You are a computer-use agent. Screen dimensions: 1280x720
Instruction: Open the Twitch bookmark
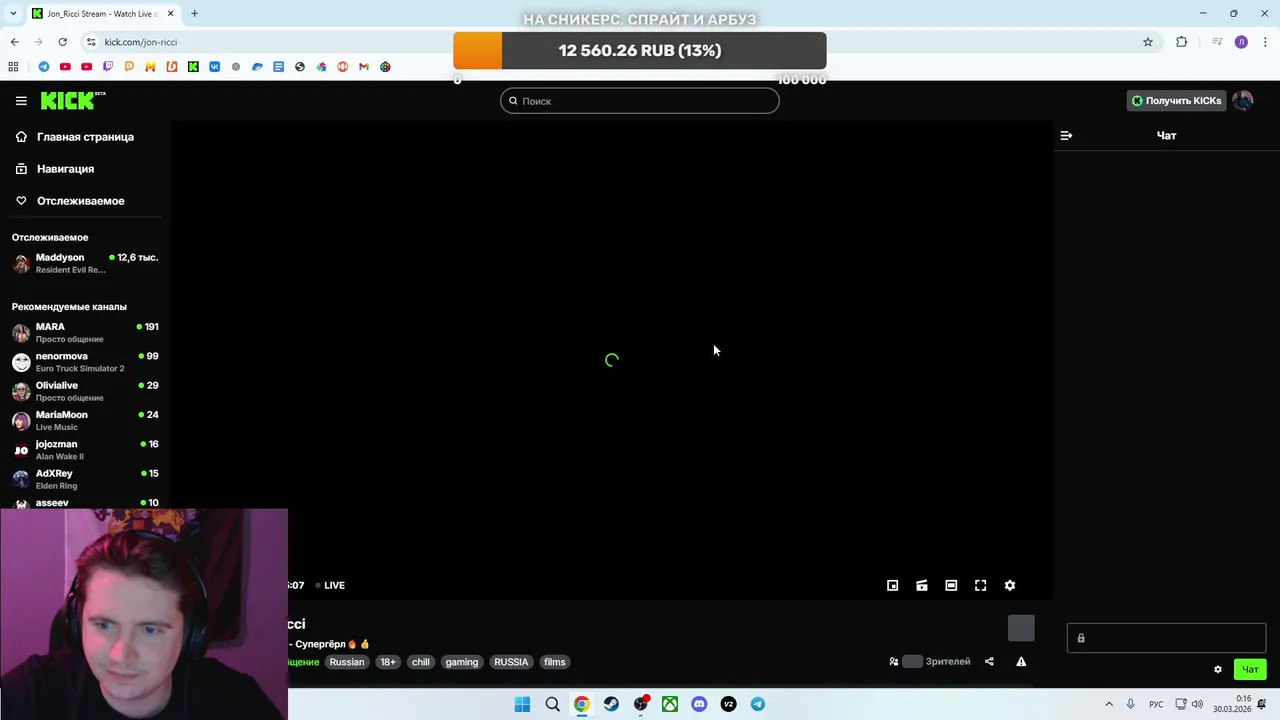pyautogui.click(x=108, y=67)
